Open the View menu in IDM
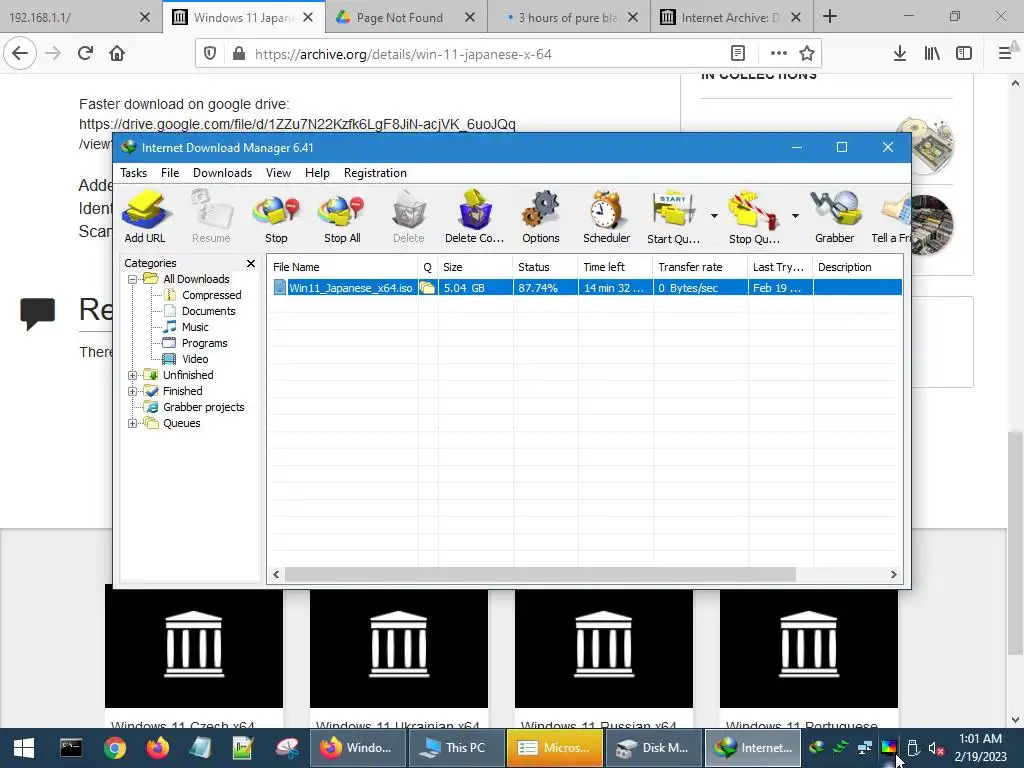This screenshot has height=768, width=1024. (278, 173)
